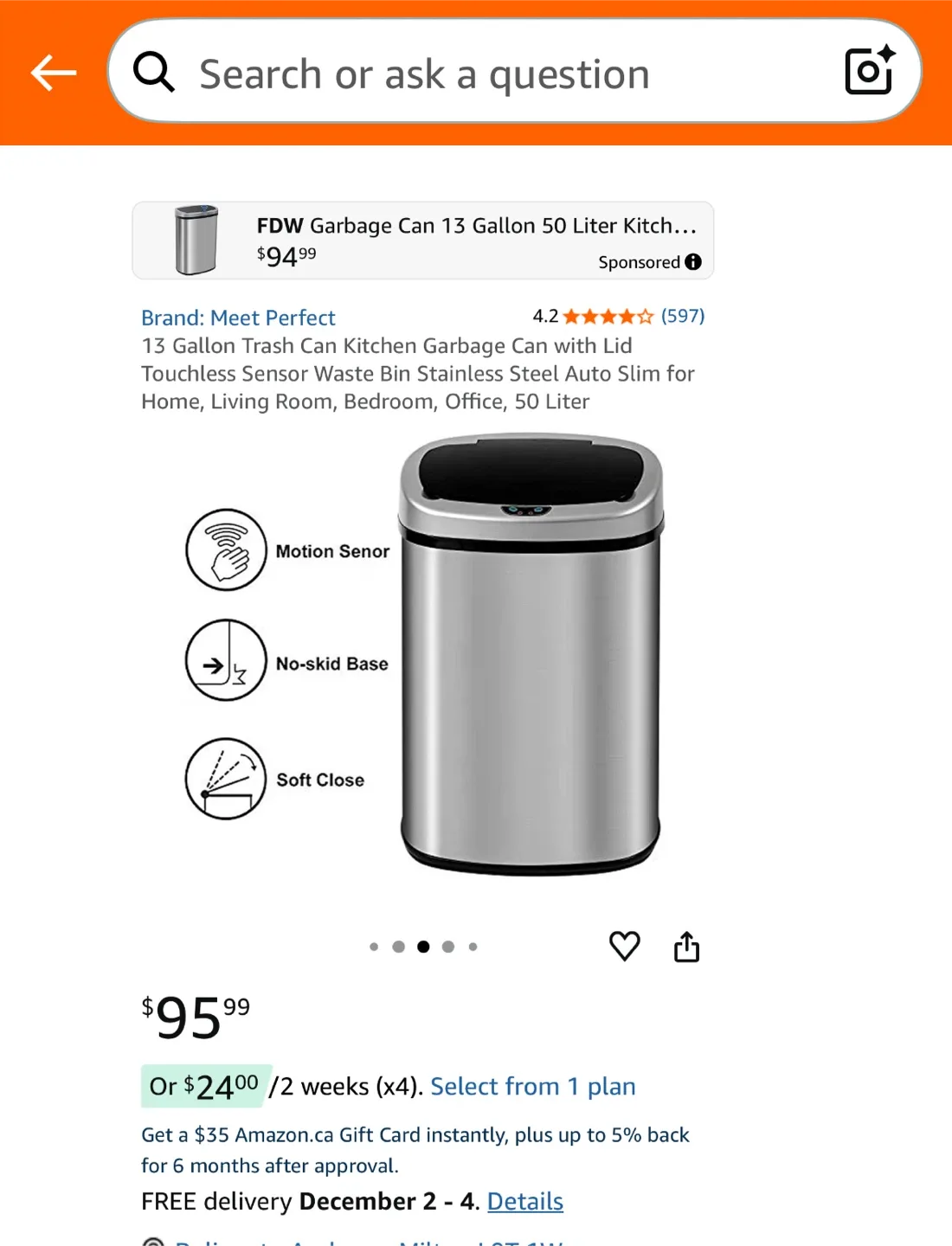Select the third carousel dot
Image resolution: width=952 pixels, height=1246 pixels.
(x=423, y=946)
